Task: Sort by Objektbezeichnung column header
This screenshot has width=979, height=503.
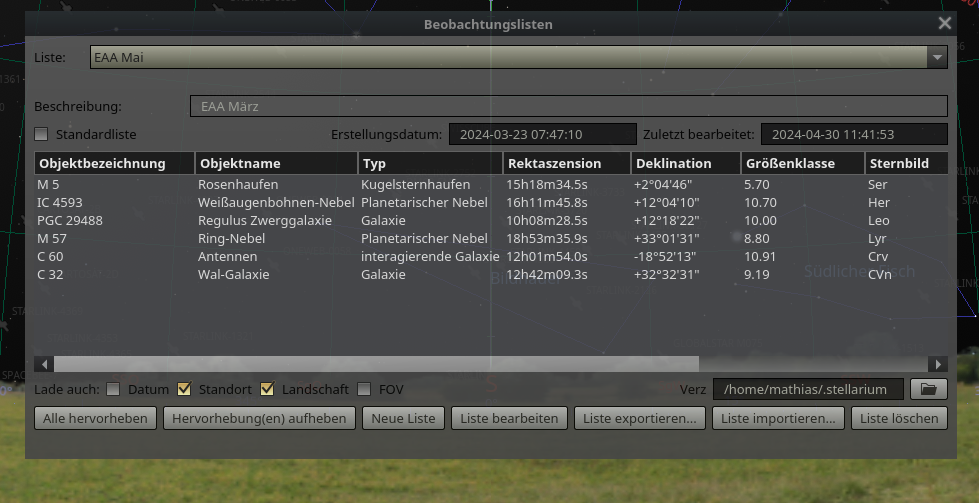Action: tap(114, 164)
